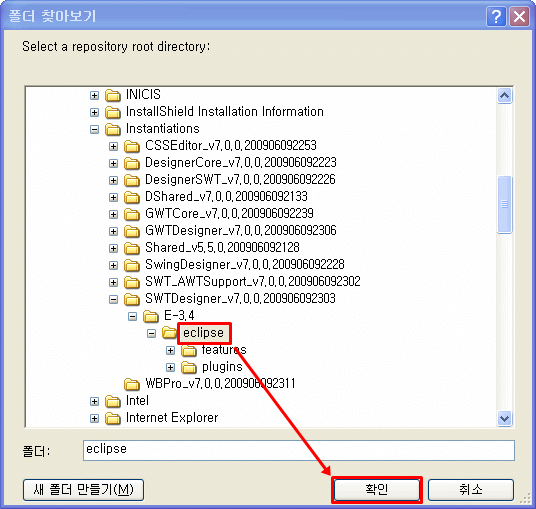Click the scrollbar down arrow
The image size is (536, 509).
505,418
